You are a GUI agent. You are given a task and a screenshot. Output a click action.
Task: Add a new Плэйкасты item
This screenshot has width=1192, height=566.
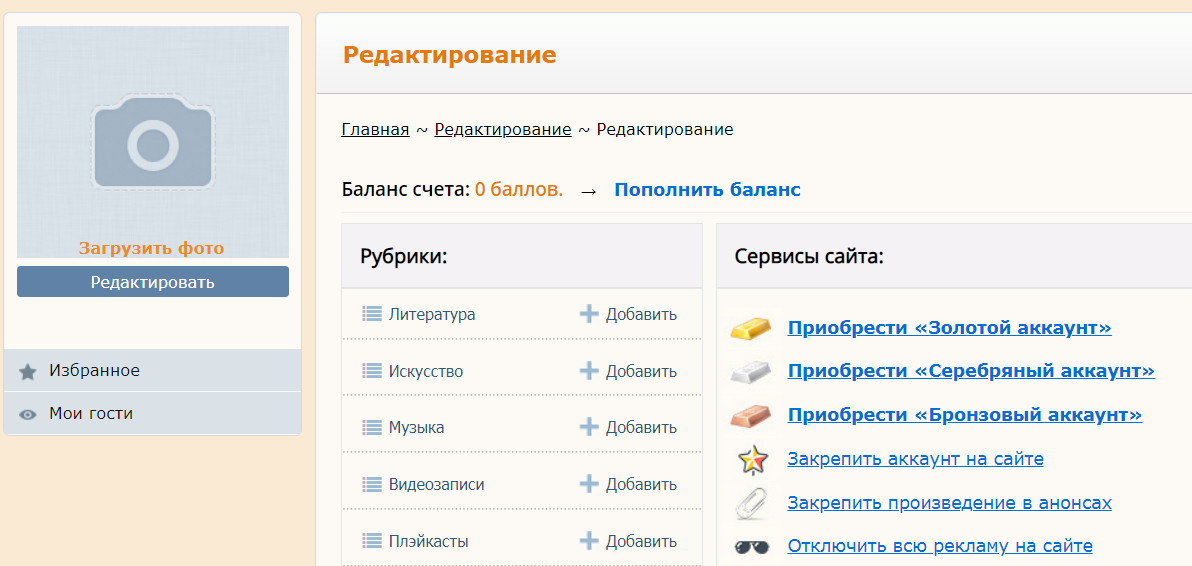point(628,542)
